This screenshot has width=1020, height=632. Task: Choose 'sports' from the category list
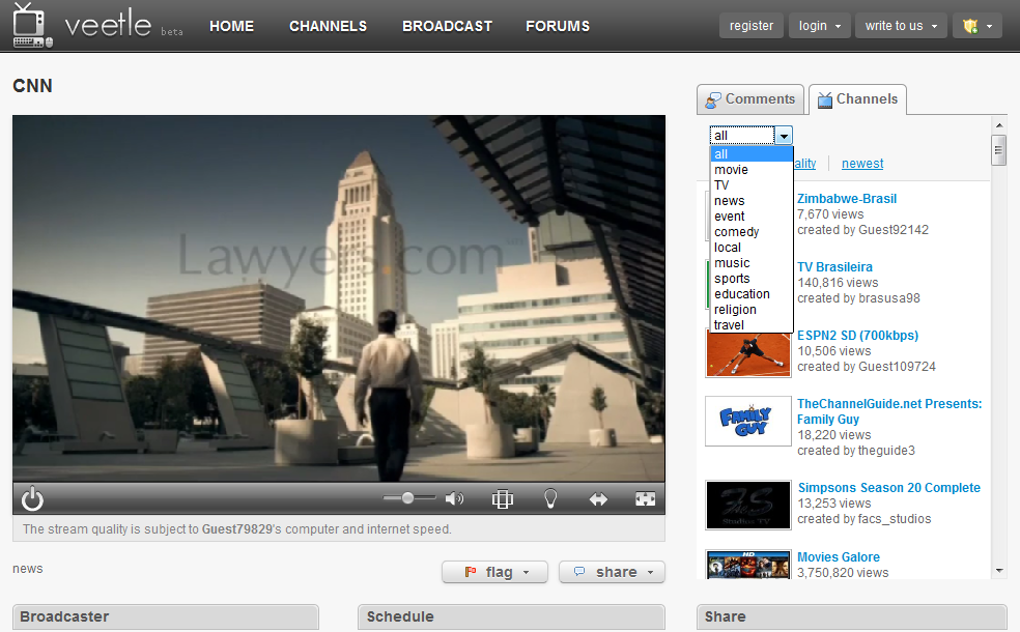point(751,279)
